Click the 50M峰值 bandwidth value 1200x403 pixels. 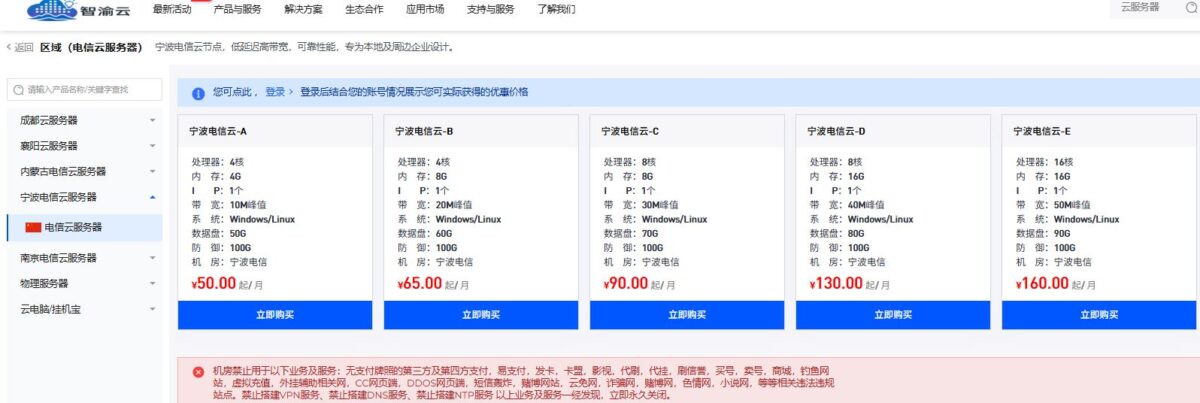pos(1074,205)
